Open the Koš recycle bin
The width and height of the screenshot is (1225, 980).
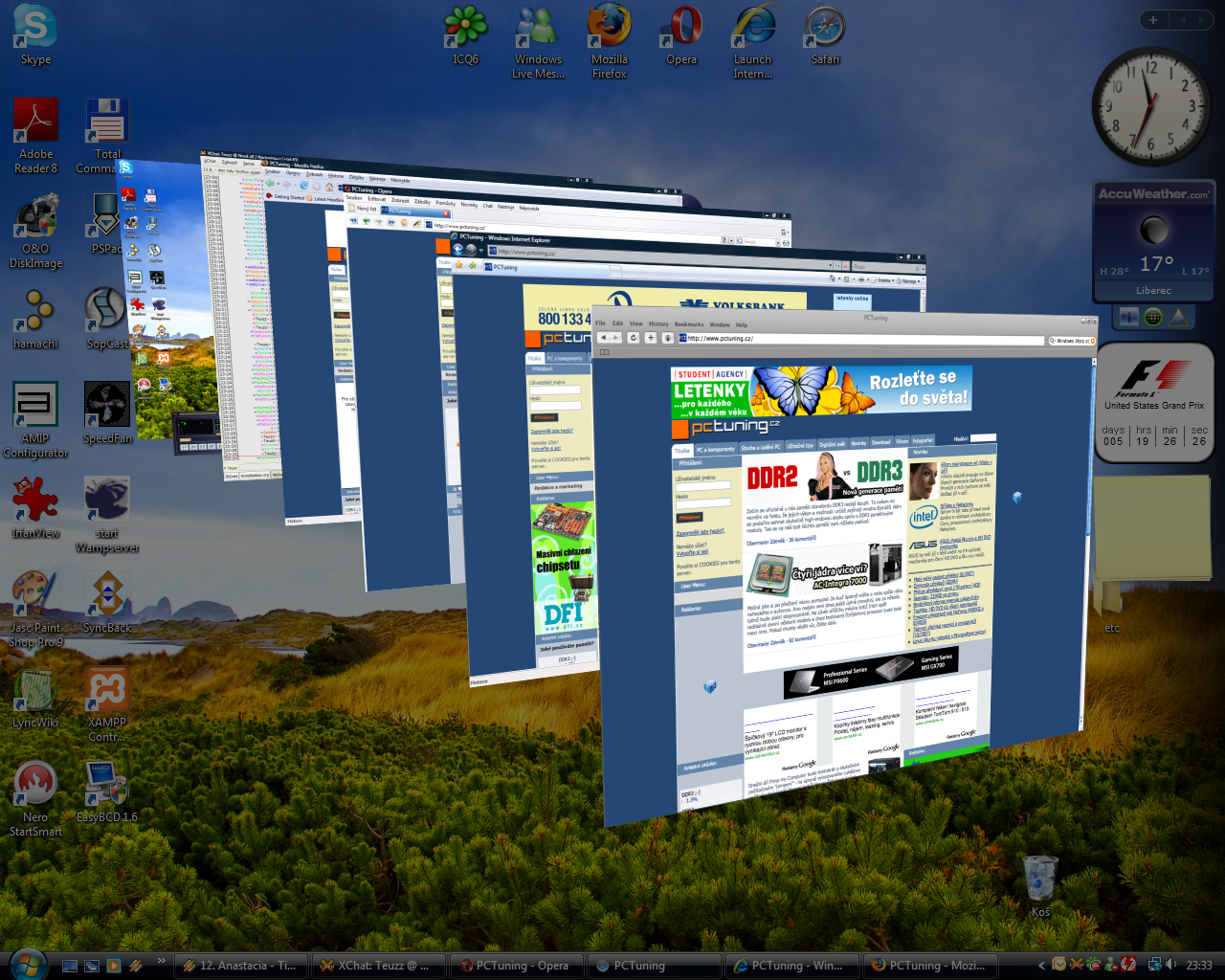click(x=1040, y=887)
